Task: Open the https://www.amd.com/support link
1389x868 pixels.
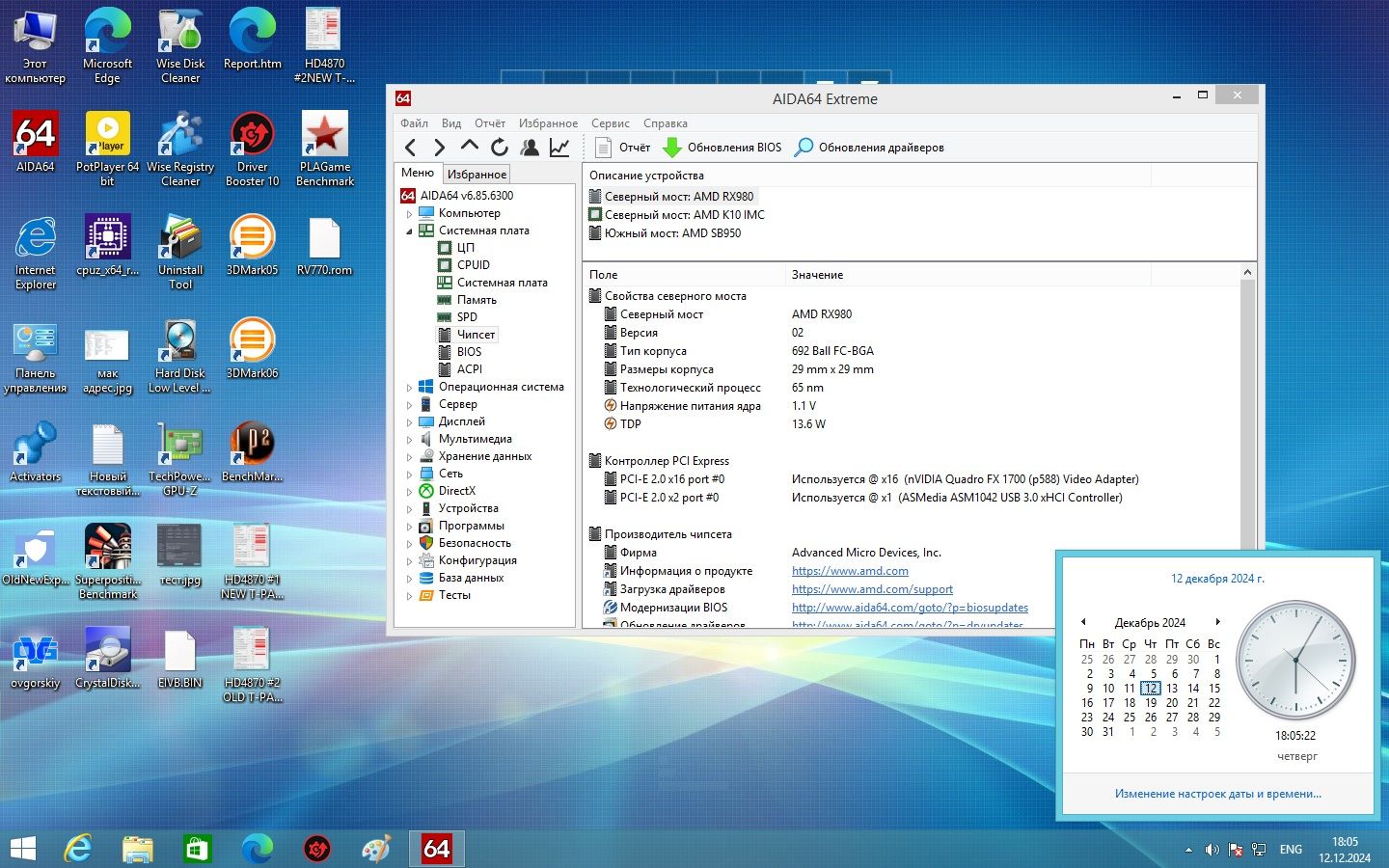Action: coord(872,589)
